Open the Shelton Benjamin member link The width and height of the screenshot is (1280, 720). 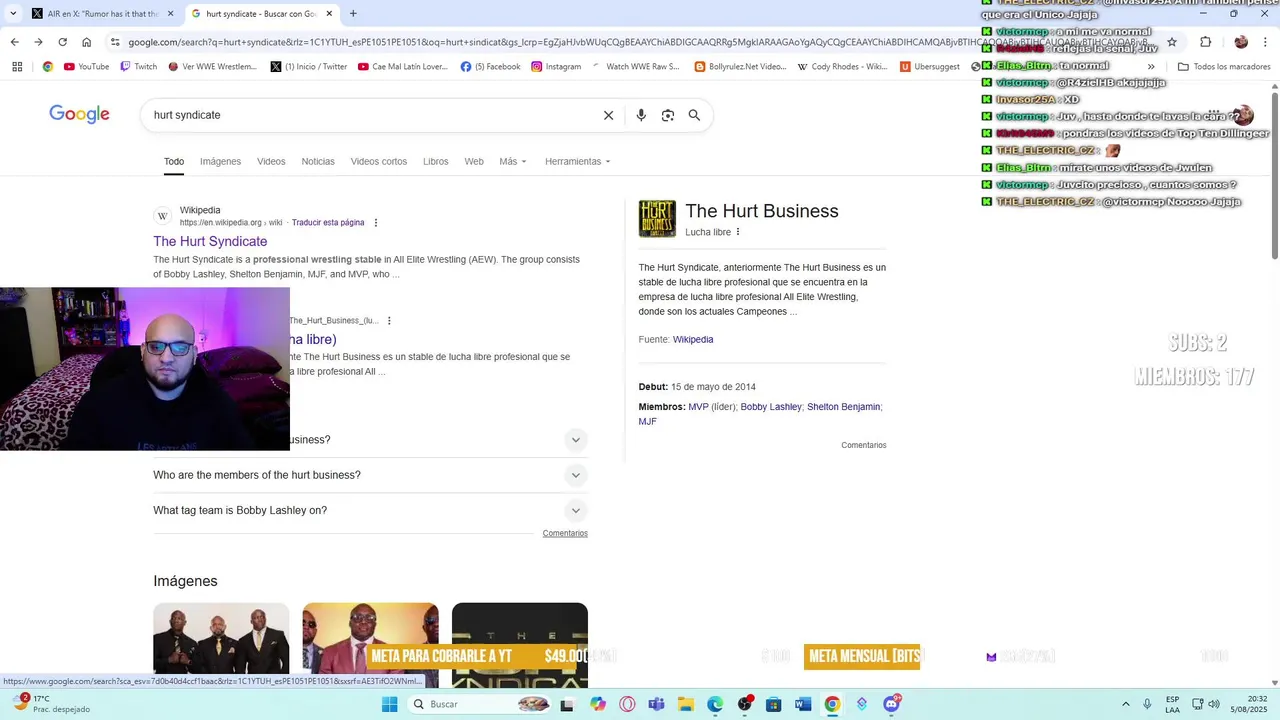(x=843, y=407)
